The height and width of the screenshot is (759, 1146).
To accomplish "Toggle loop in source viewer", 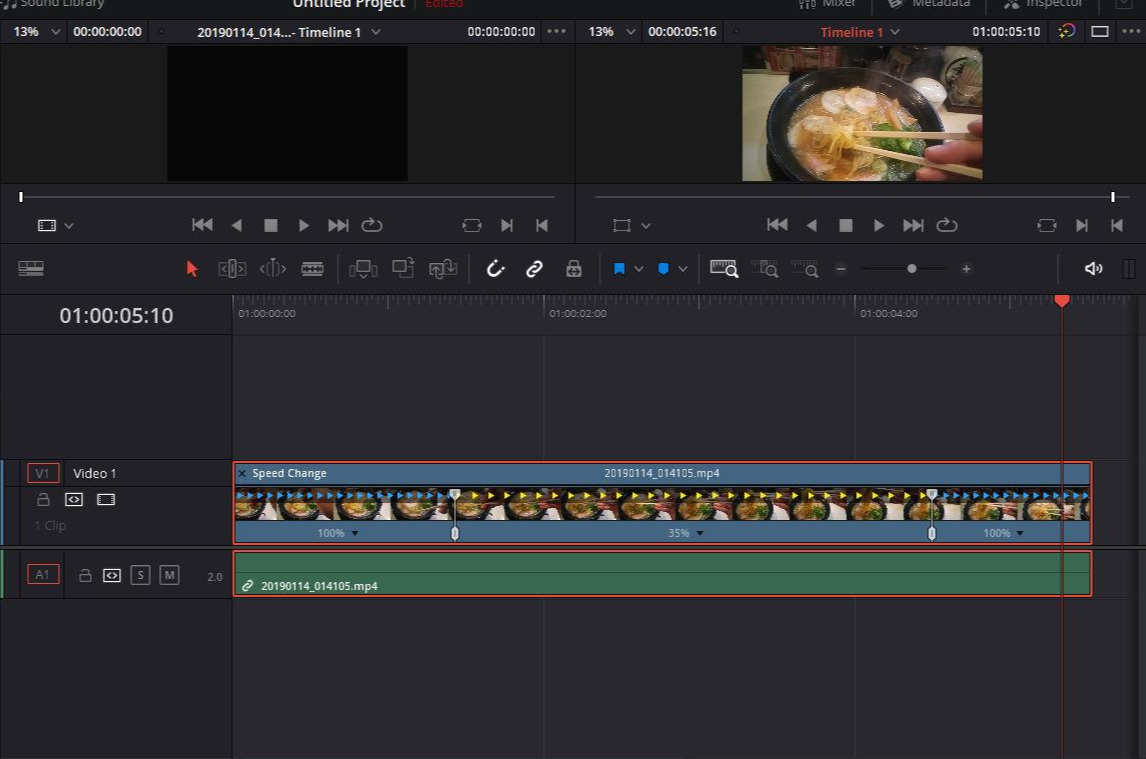I will point(372,225).
